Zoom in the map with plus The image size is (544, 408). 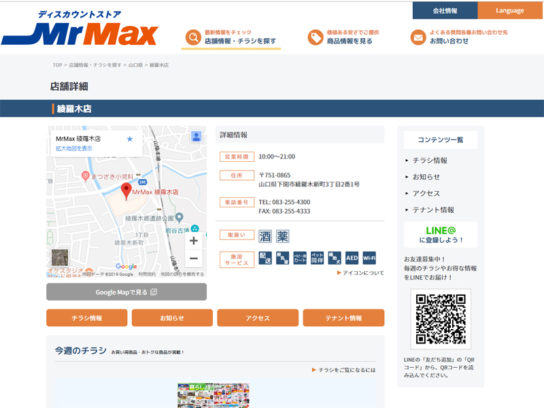[194, 240]
